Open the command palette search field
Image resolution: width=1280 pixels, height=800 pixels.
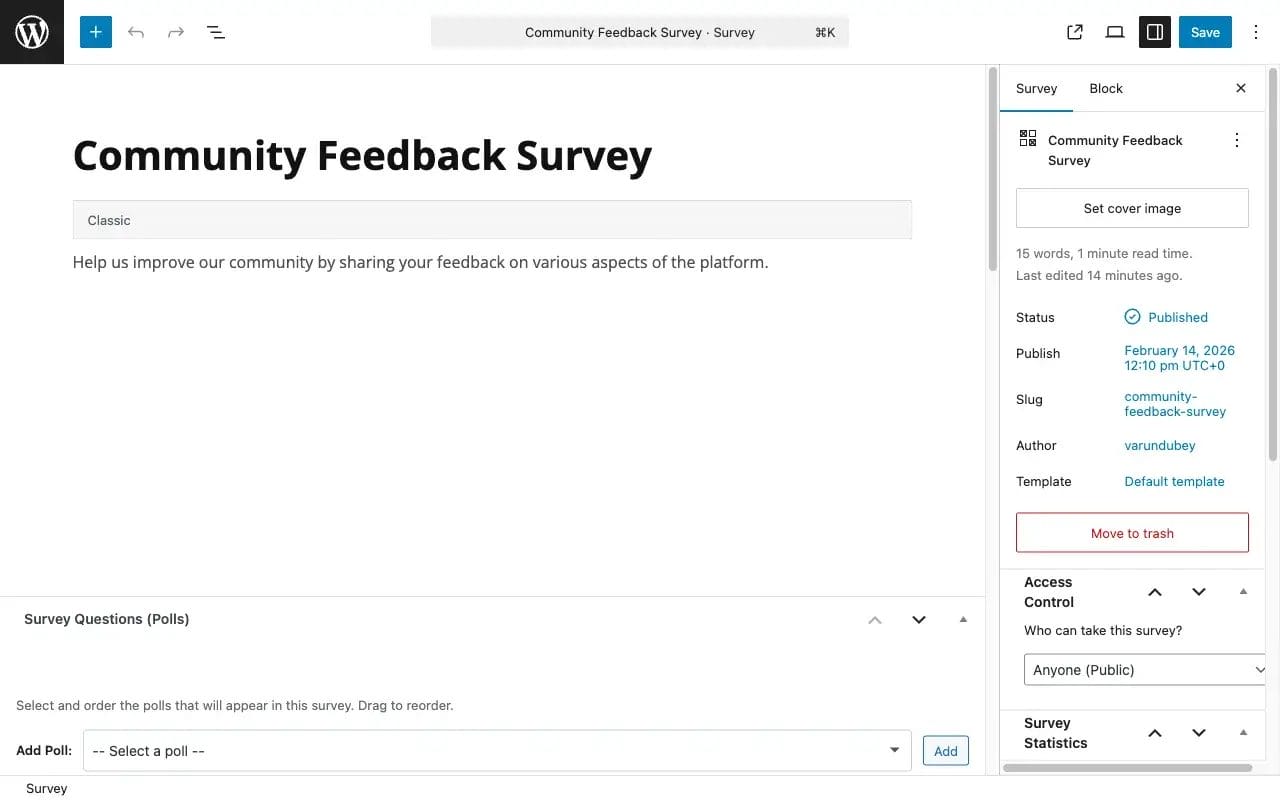639,31
